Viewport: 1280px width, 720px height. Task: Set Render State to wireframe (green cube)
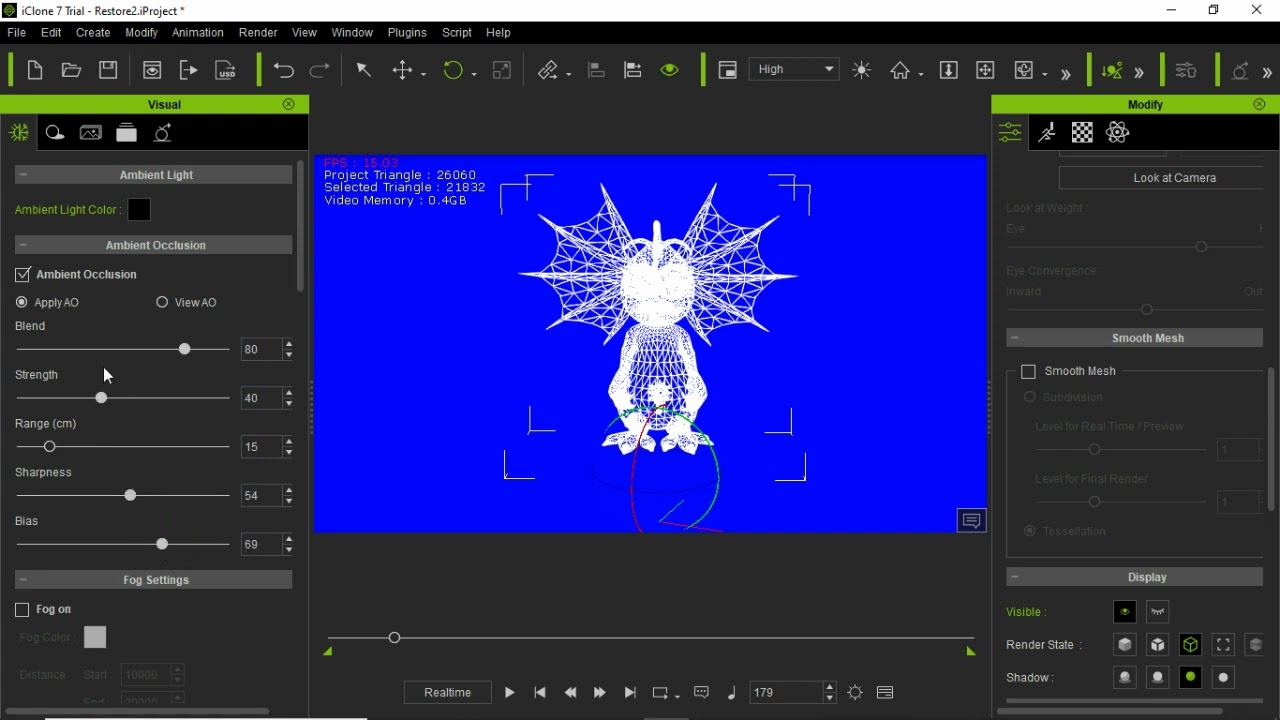(1191, 645)
